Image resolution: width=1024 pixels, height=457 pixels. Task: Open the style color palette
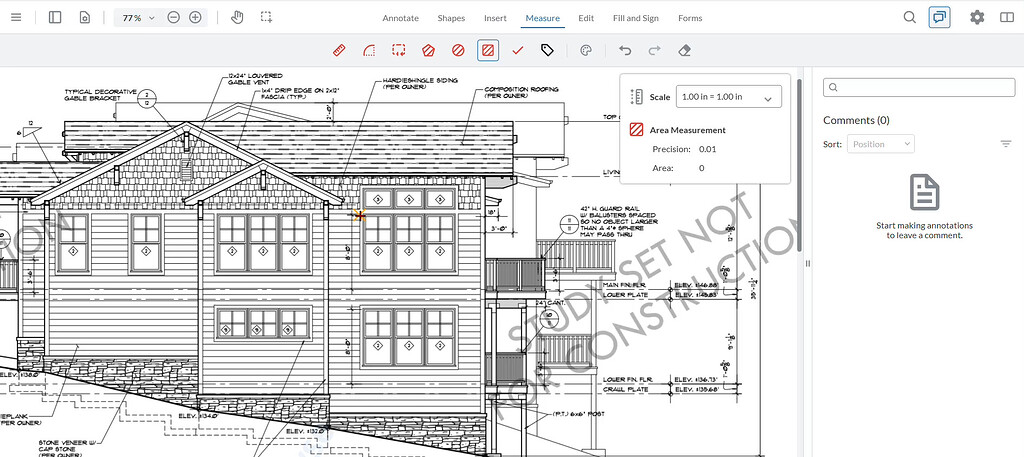(586, 50)
